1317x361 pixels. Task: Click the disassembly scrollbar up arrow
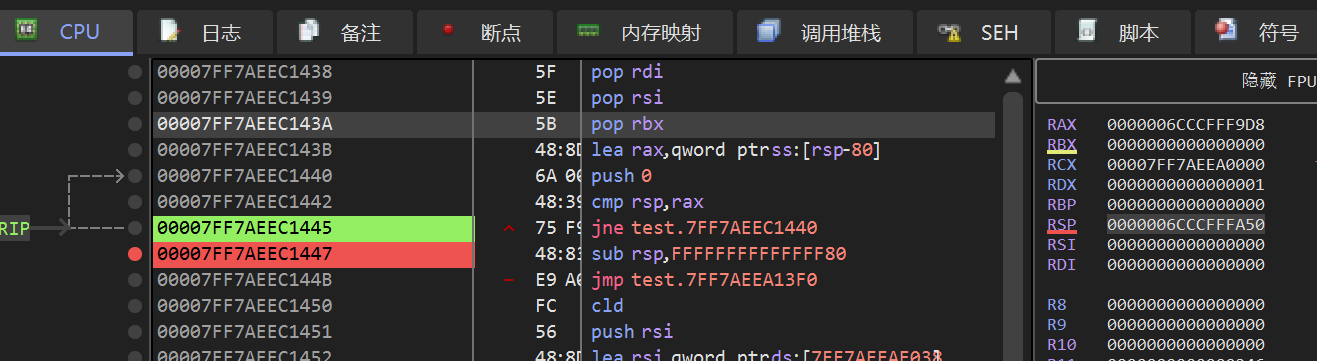point(1013,76)
